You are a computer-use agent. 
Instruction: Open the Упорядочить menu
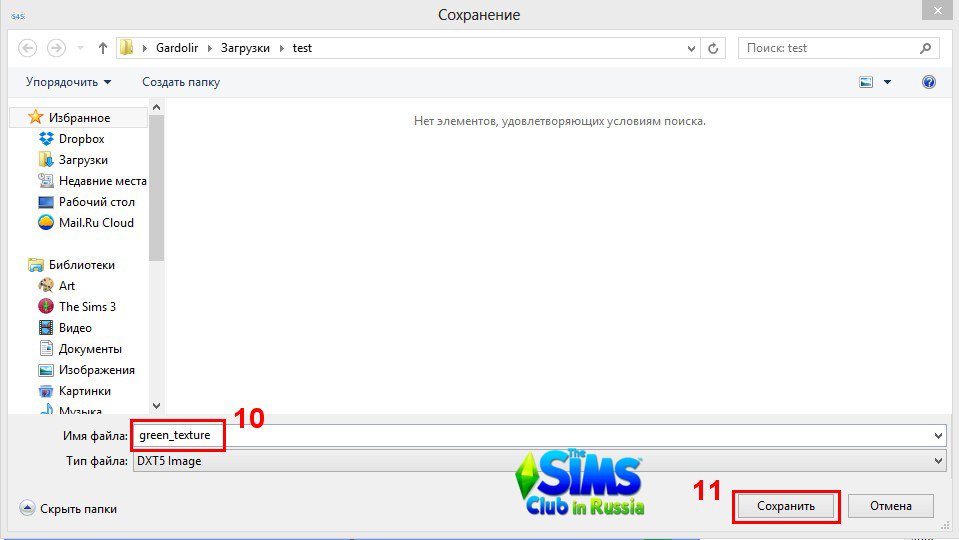point(69,82)
